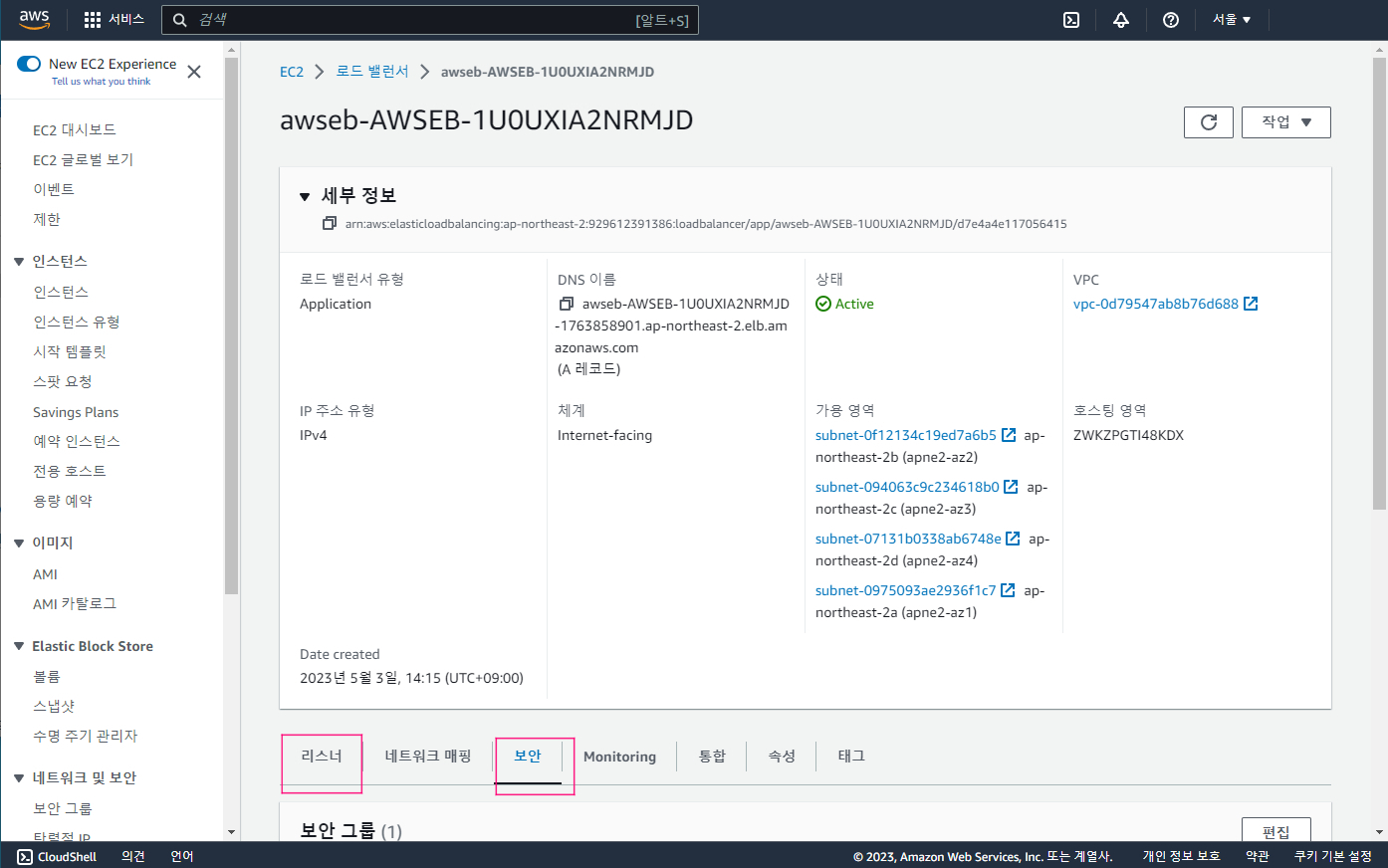
Task: Open 전용 호스트 in sidebar
Action: 70,471
